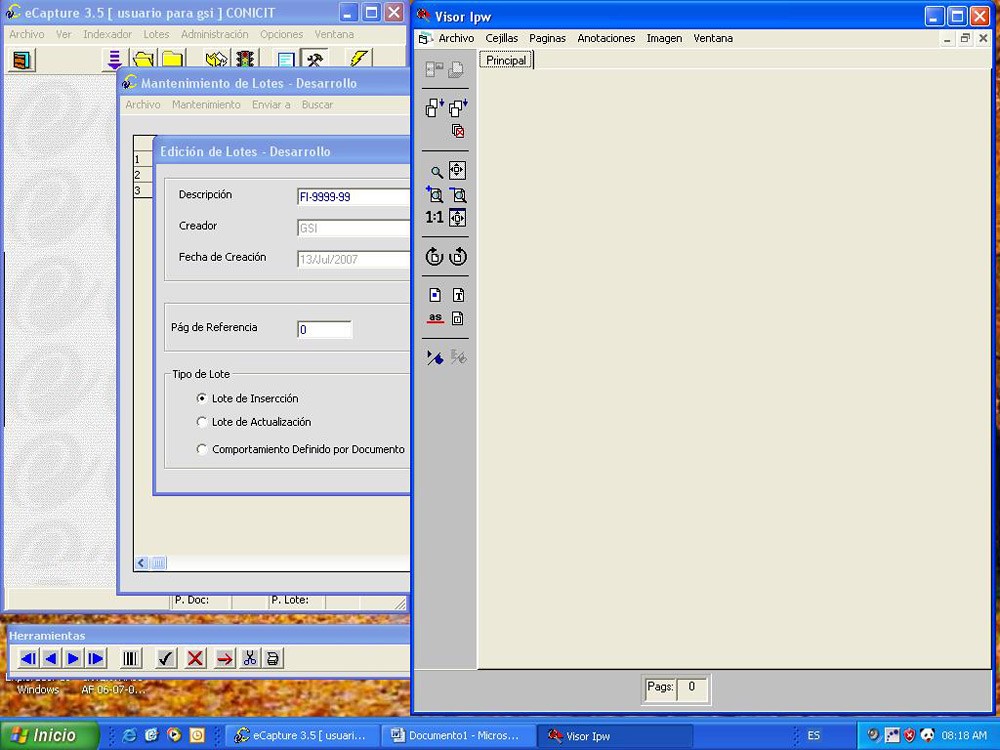Switch to Documento1 - Microsoft Word taskbar button
This screenshot has height=750, width=1000.
coord(457,735)
